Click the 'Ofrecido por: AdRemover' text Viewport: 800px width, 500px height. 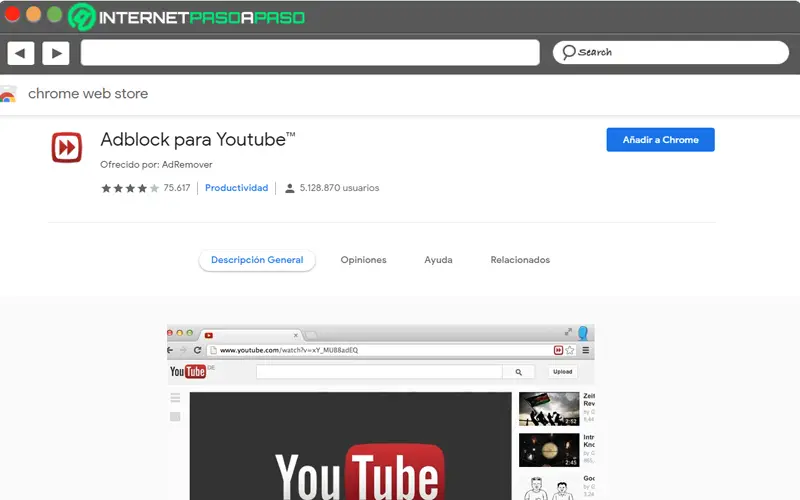point(156,164)
